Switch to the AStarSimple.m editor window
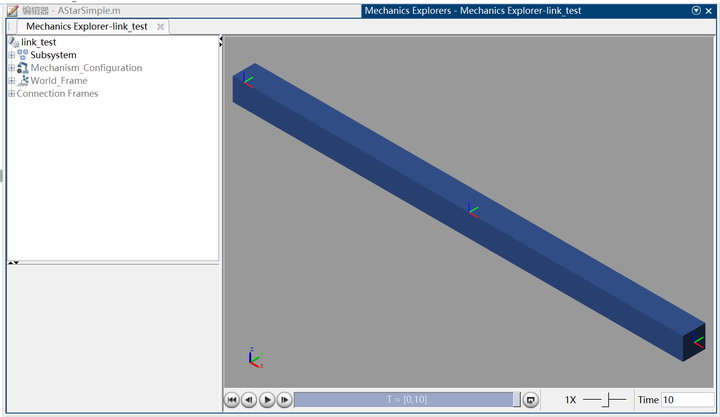The width and height of the screenshot is (720, 417). tap(71, 11)
